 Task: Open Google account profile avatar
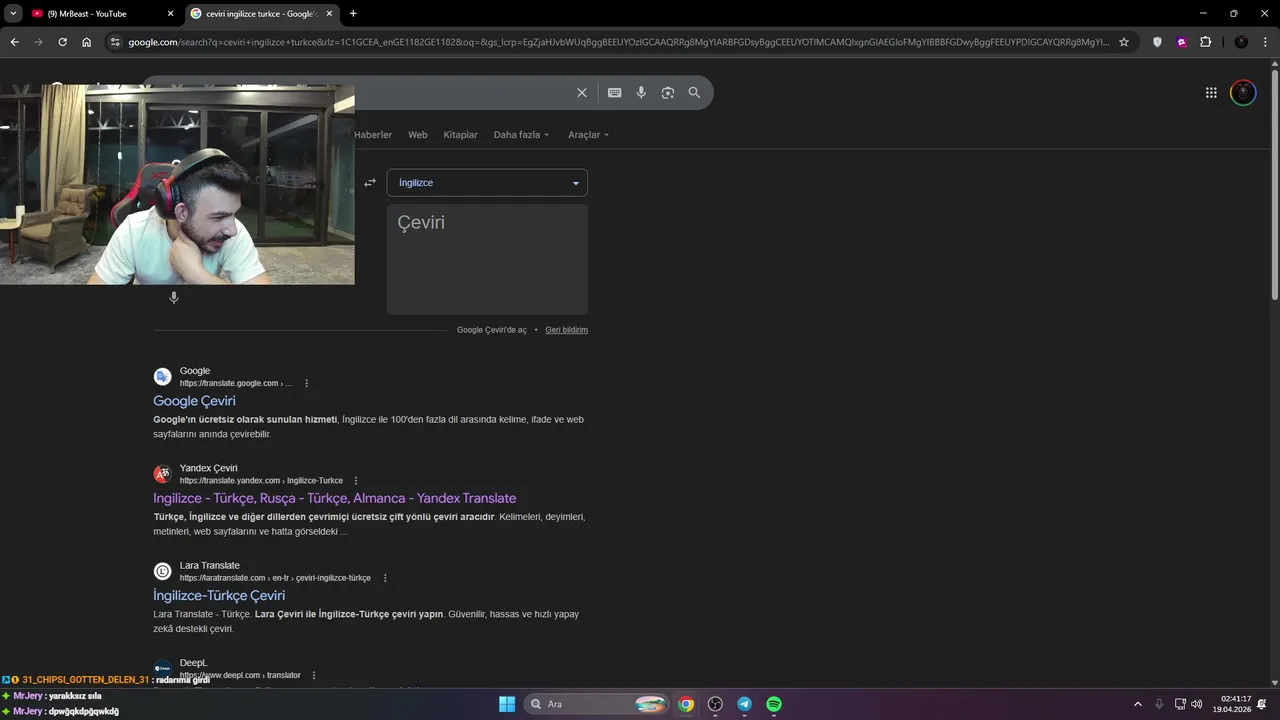coord(1243,92)
